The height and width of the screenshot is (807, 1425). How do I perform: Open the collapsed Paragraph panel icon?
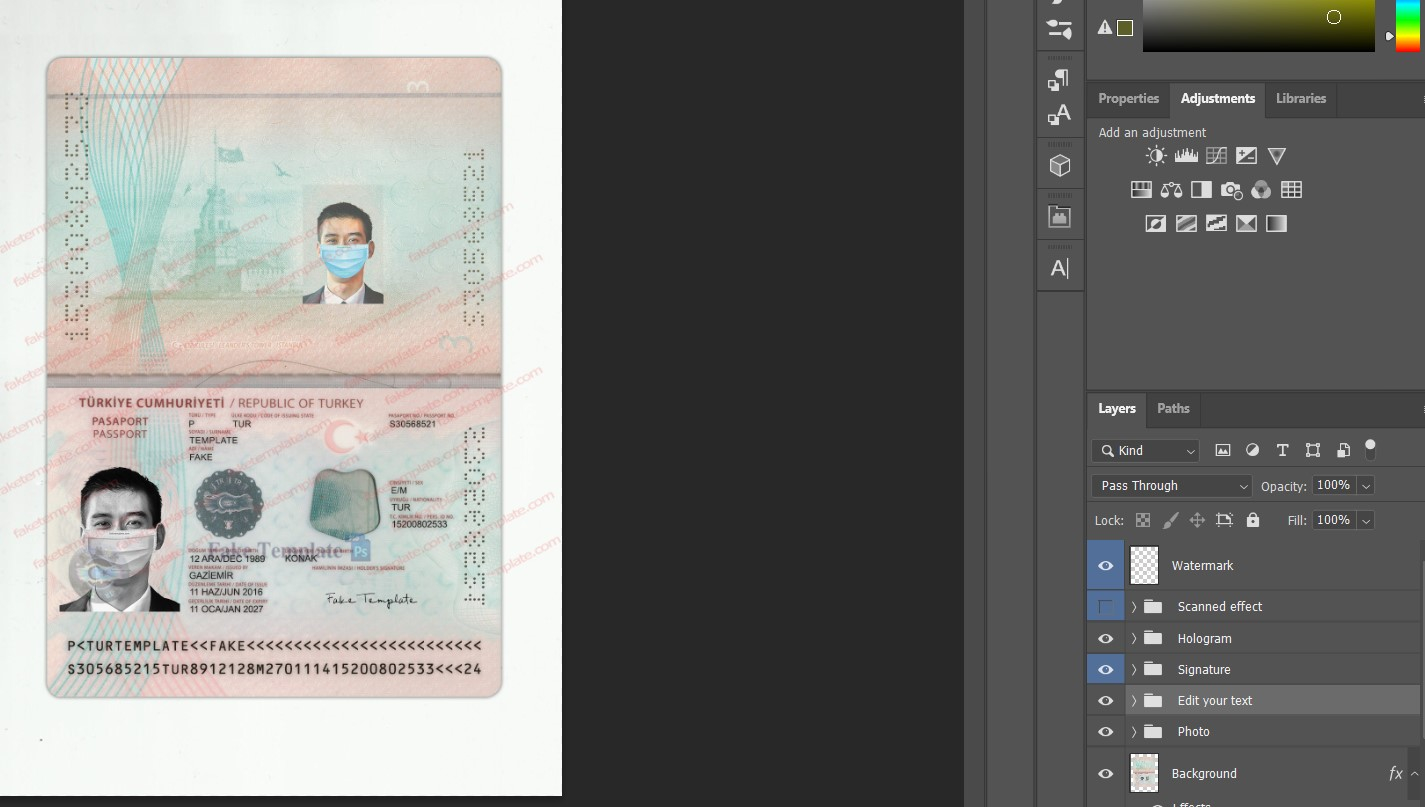[x=1059, y=80]
